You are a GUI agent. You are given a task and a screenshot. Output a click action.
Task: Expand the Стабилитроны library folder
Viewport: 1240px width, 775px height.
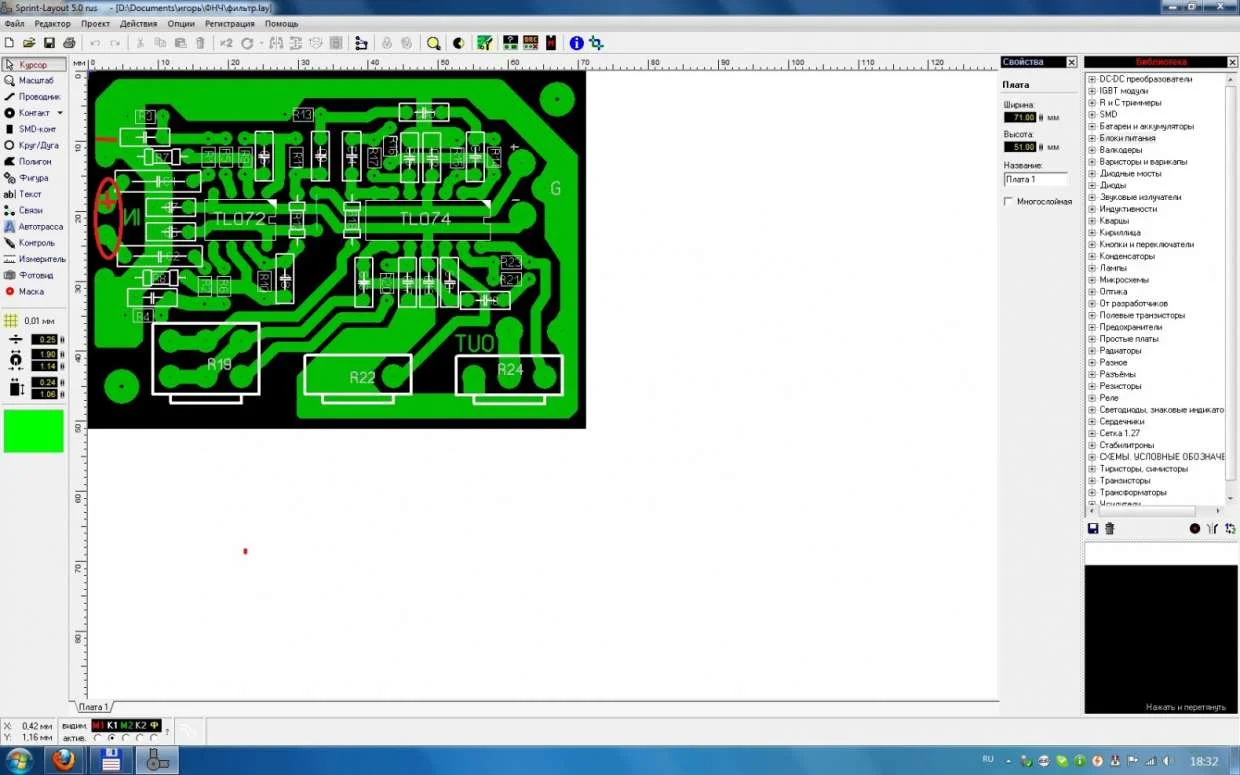(x=1092, y=445)
